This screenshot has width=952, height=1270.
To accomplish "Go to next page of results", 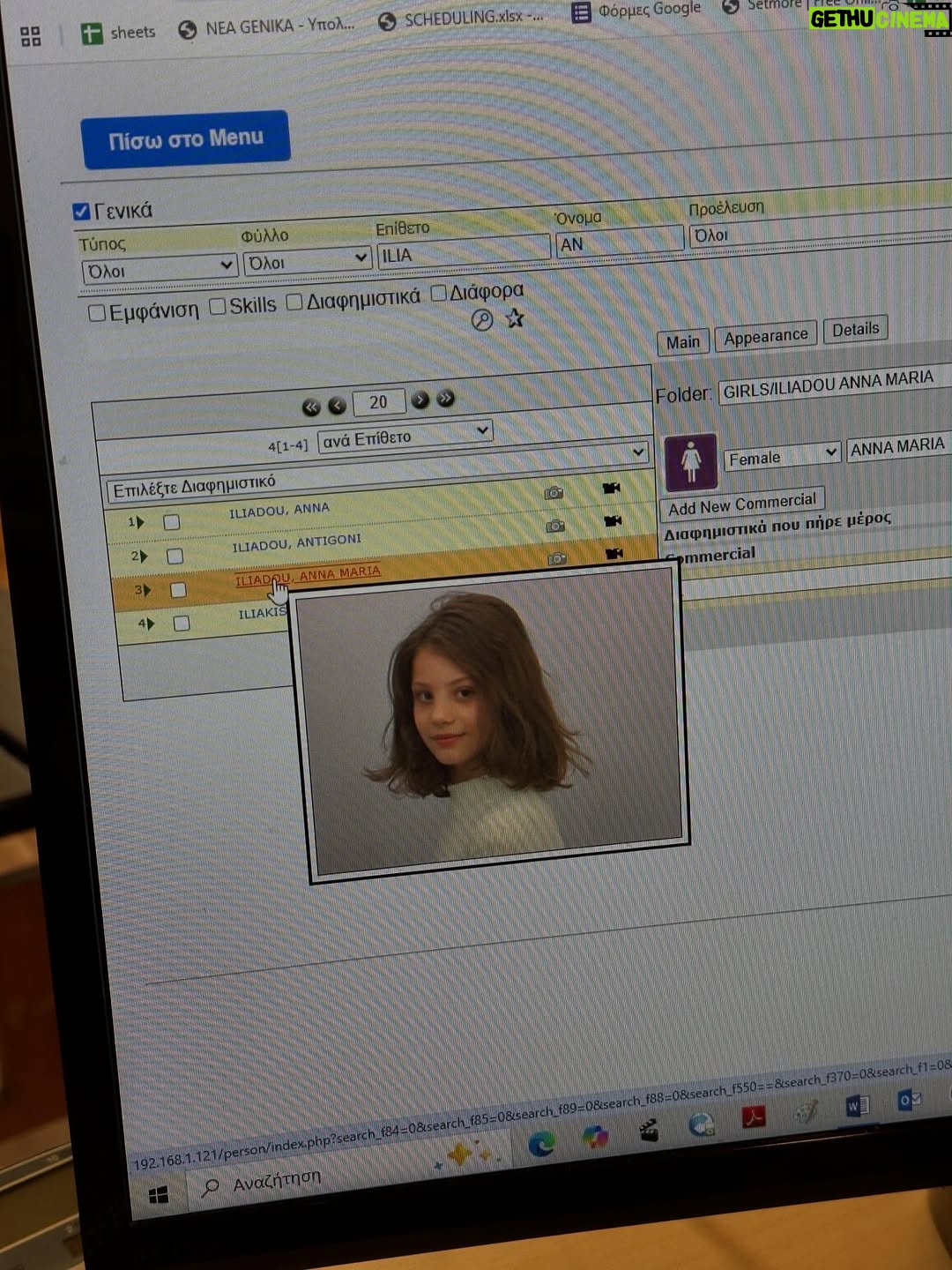I will (x=420, y=400).
